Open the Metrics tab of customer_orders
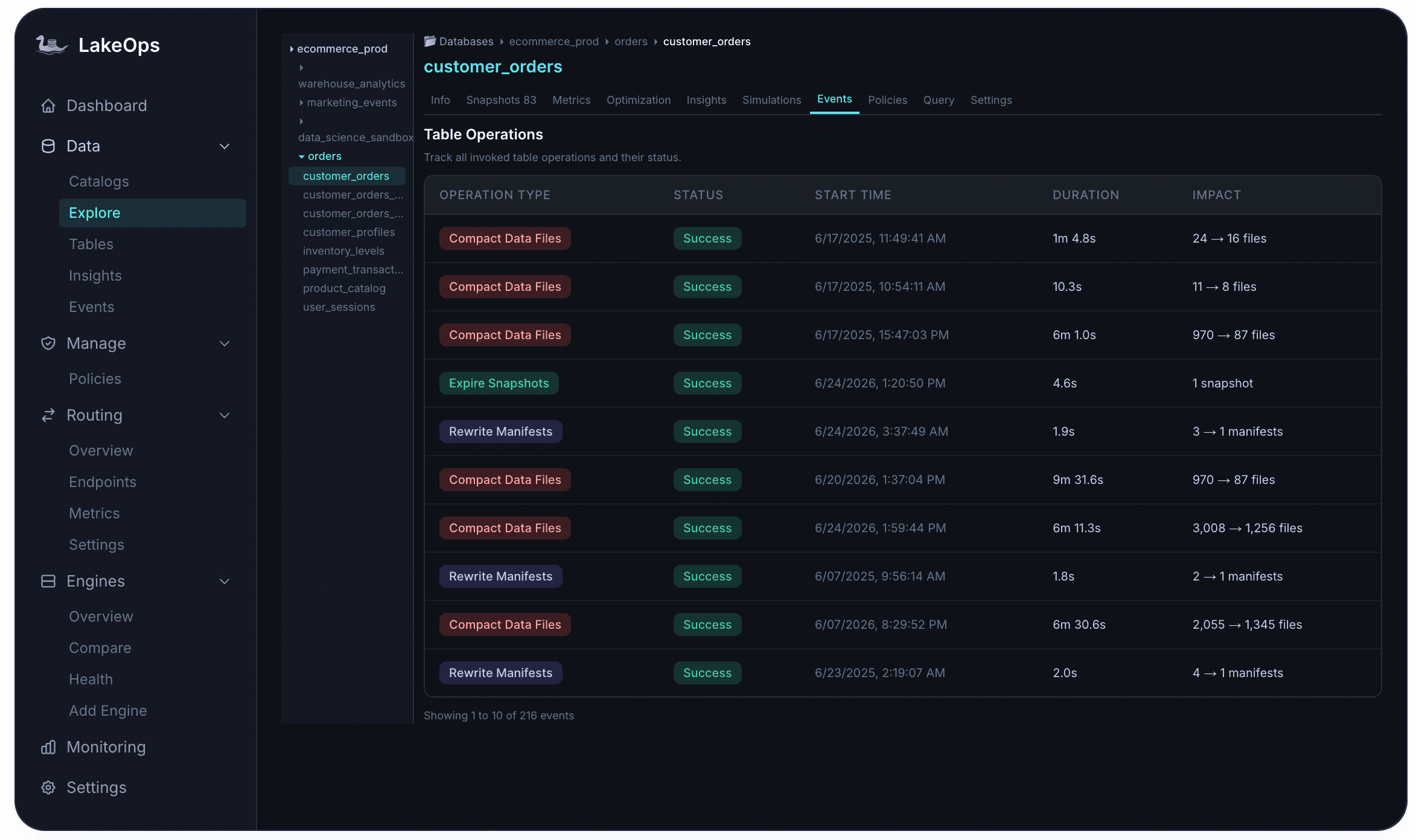This screenshot has height=840, width=1416. tap(572, 100)
